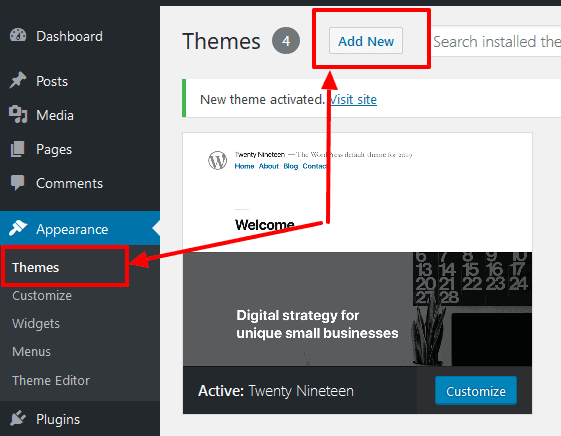Click the themes count badge showing 4
Screen dimensions: 561x436
[x=286, y=41]
